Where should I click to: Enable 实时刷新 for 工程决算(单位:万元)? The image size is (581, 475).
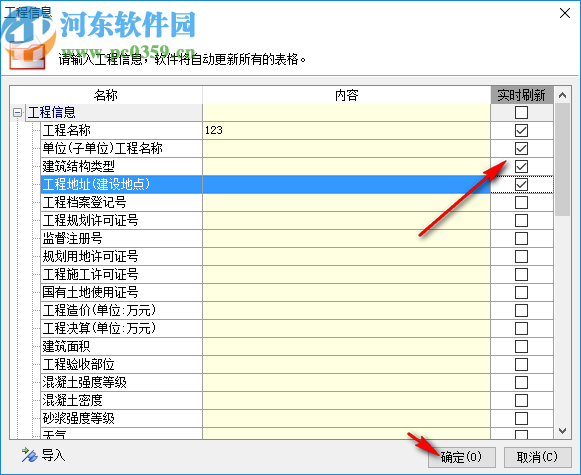521,328
